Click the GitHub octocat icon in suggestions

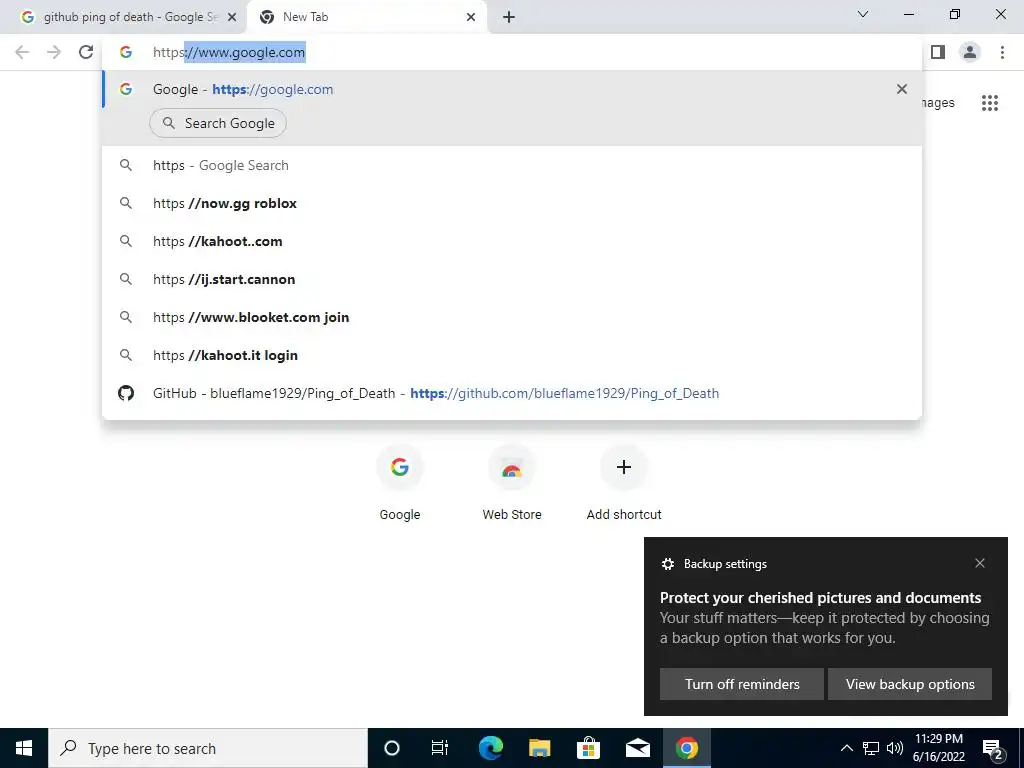(126, 393)
